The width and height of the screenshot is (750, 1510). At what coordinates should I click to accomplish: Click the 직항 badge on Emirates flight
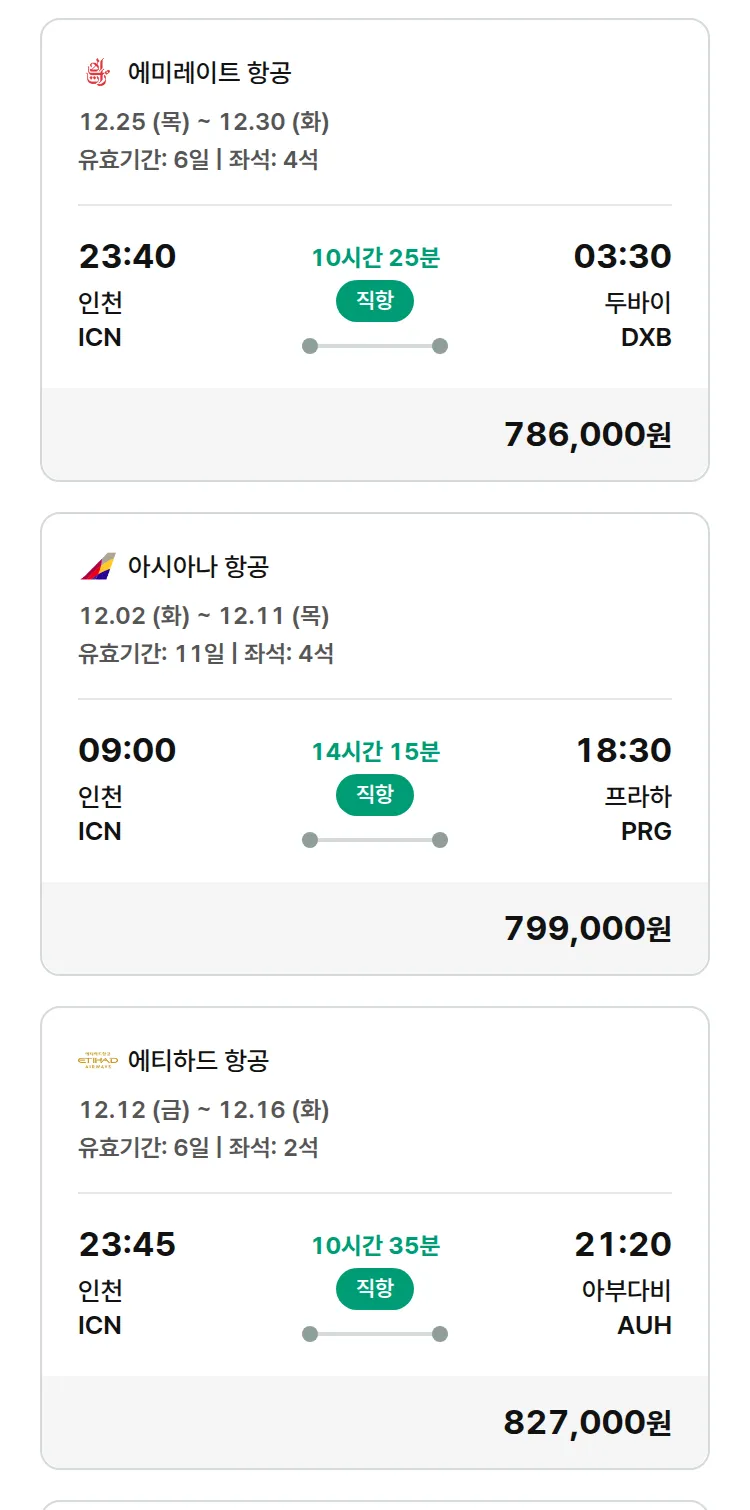click(375, 301)
